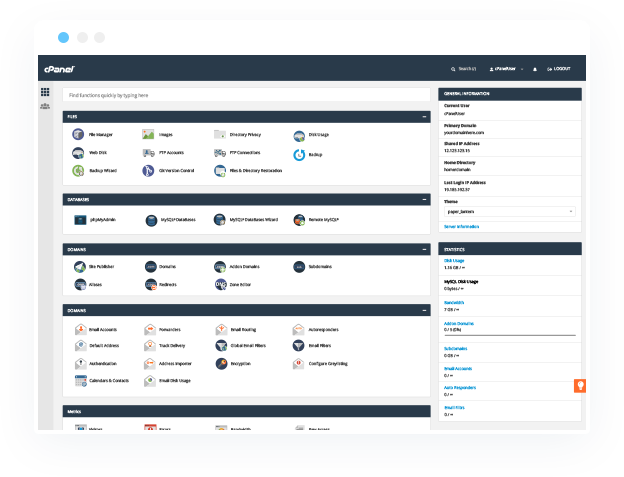Viewport: 624px width, 477px height.
Task: Open the File Manager icon
Action: 78,134
